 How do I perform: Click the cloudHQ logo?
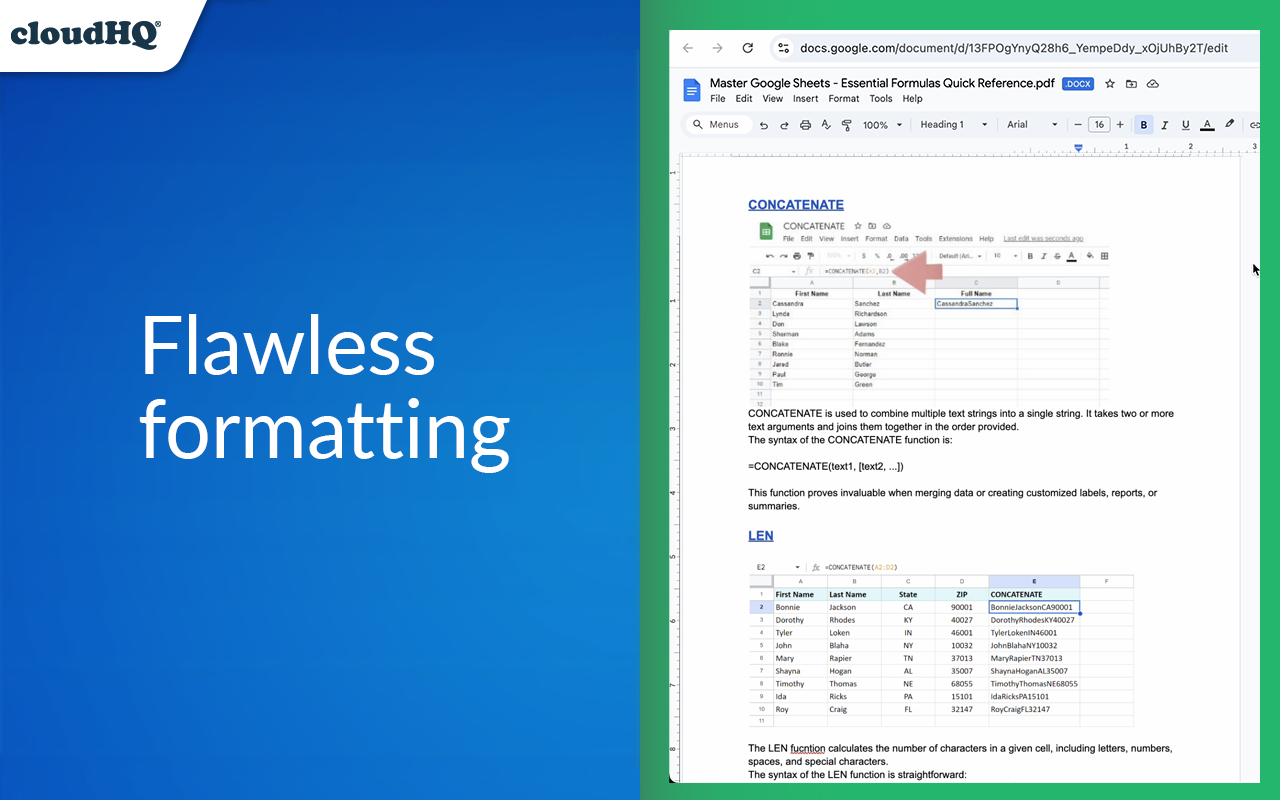tap(86, 34)
